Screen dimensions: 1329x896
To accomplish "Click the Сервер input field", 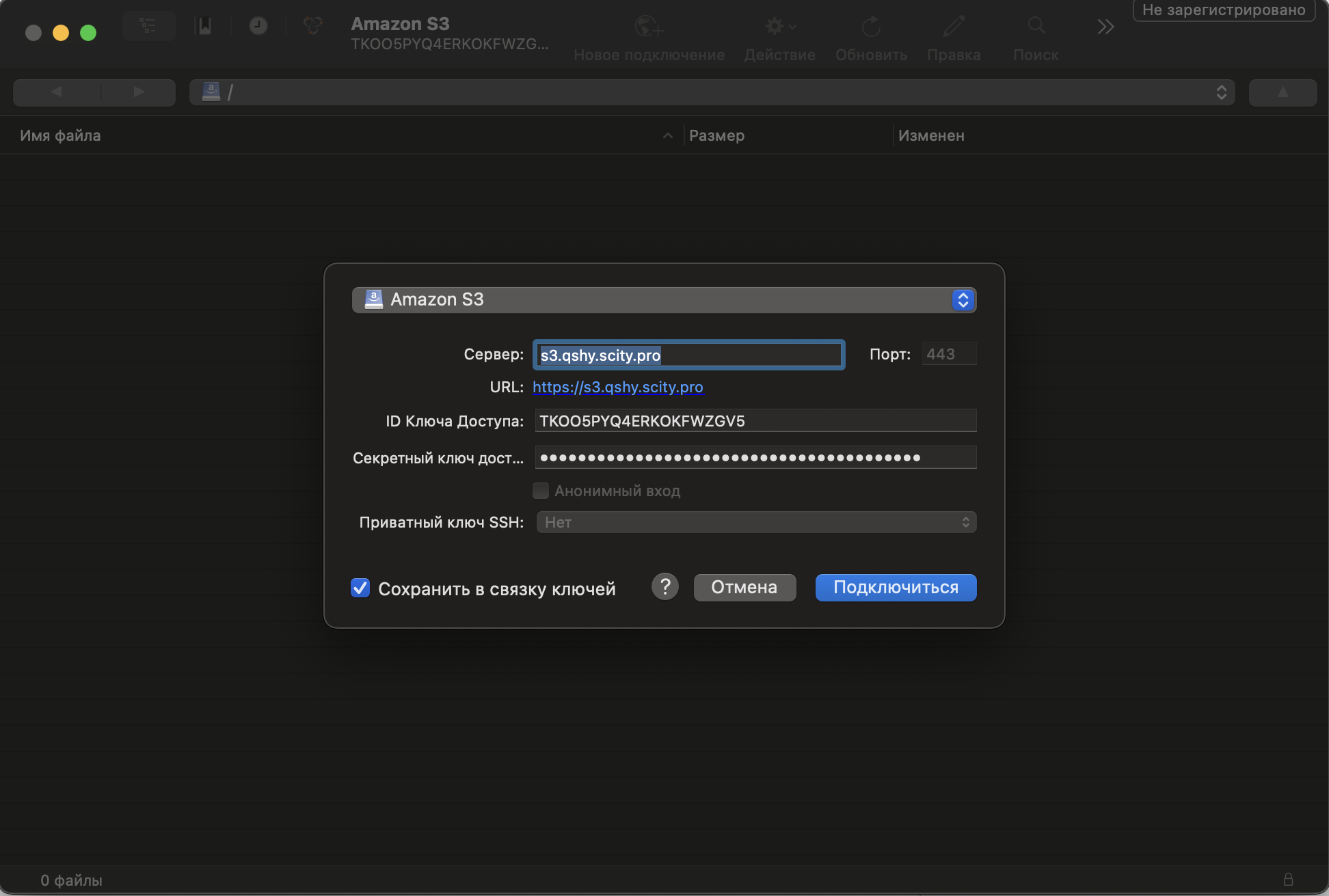I will point(688,355).
